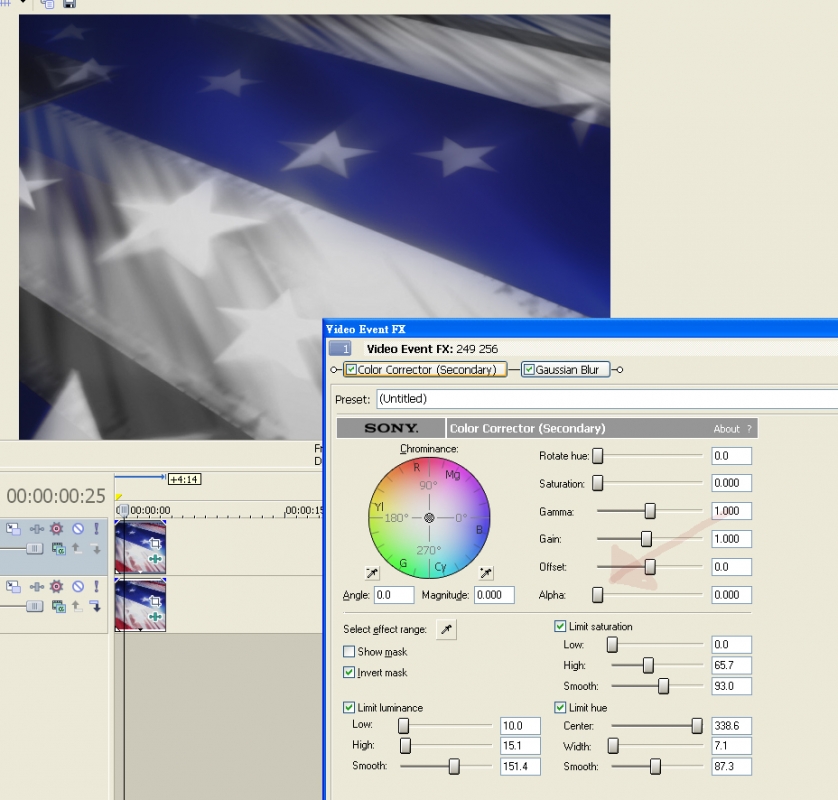Click Make Compositing Parent on second track
Viewport: 838px width, 800px height.
click(x=76, y=606)
